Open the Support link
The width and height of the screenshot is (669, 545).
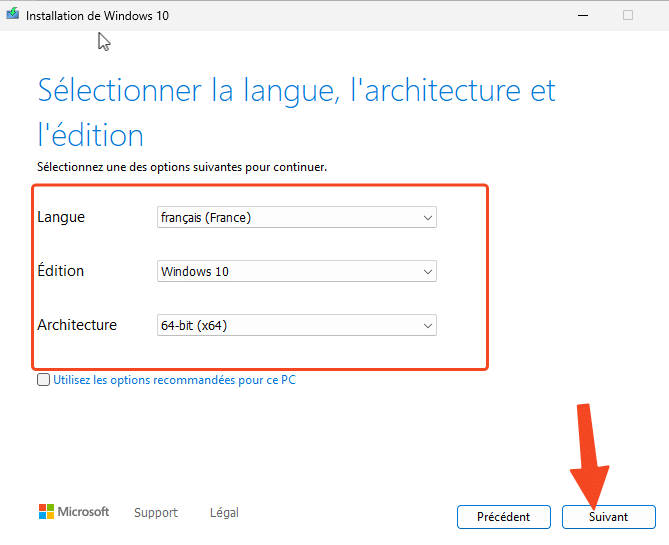click(x=156, y=512)
